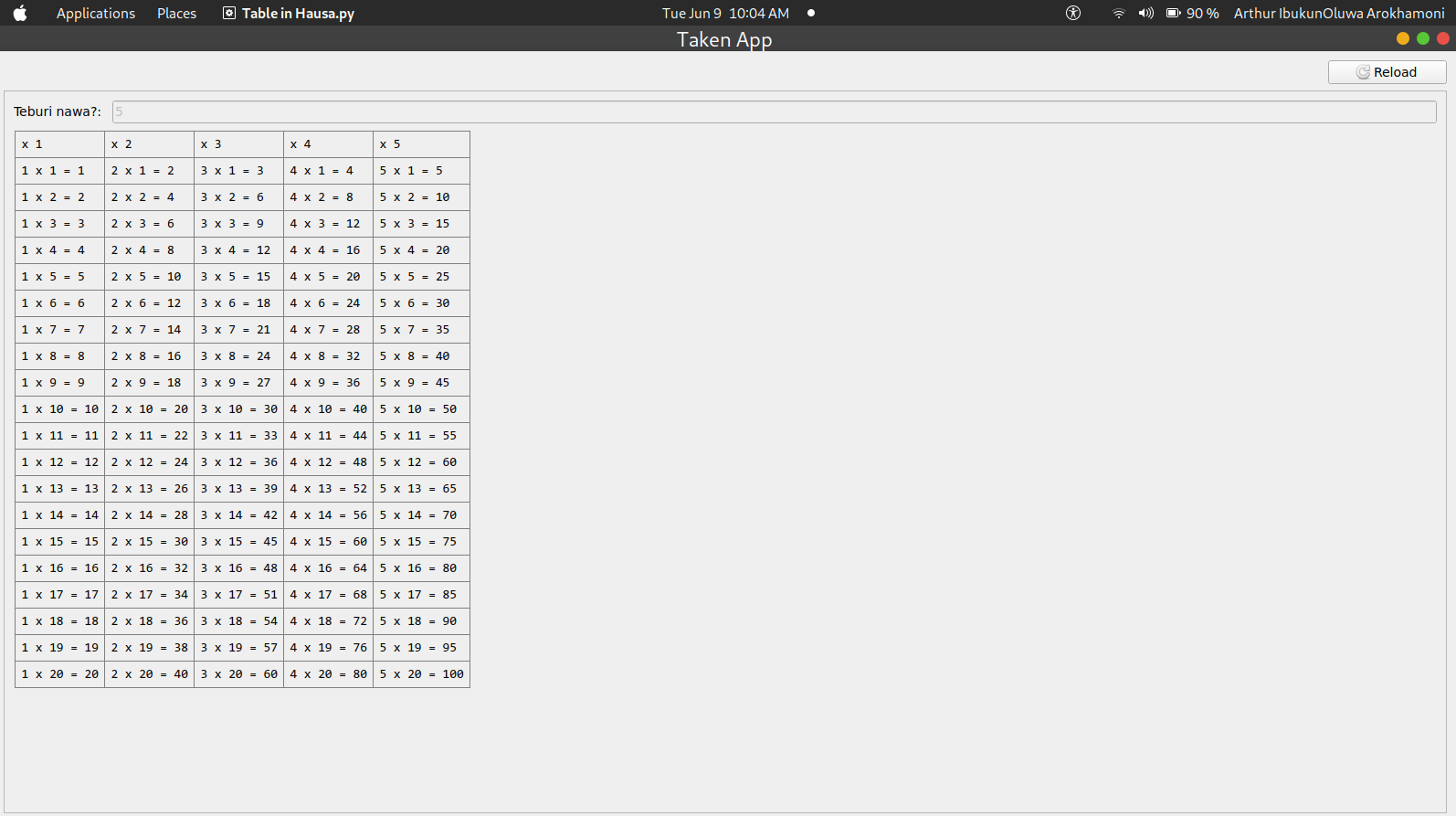Viewport: 1456px width, 816px height.
Task: Click the cell 4 x 1 = 4
Action: coord(329,171)
